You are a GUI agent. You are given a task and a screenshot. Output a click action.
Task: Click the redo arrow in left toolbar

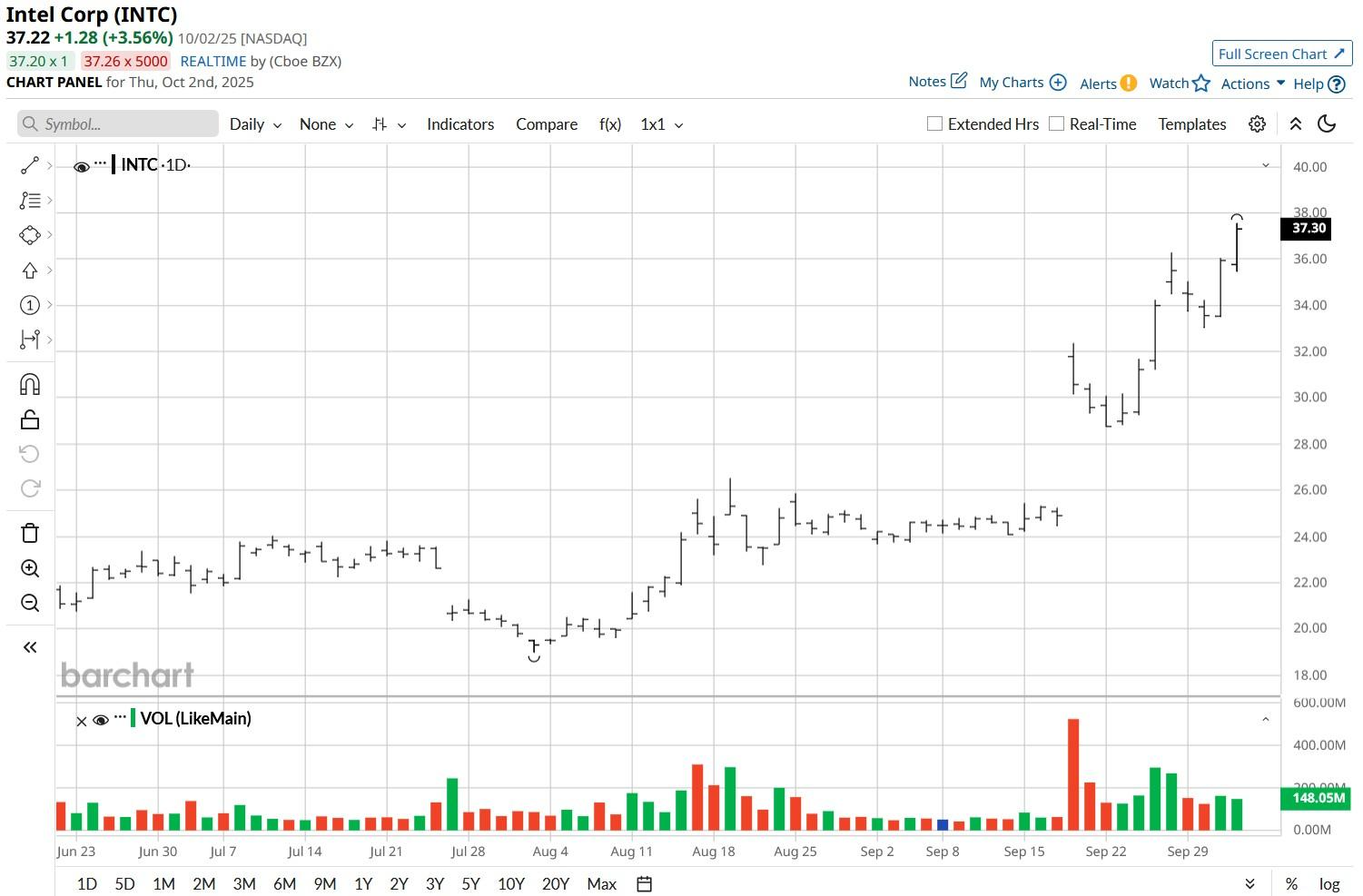tap(30, 488)
